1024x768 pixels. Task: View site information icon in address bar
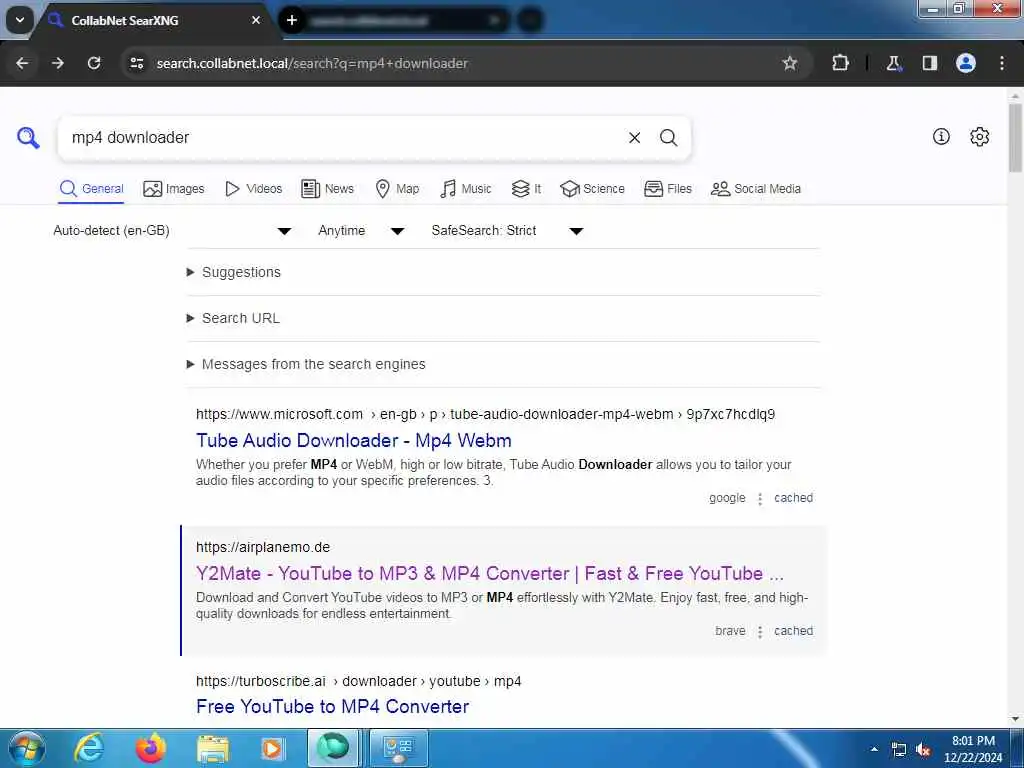point(137,63)
